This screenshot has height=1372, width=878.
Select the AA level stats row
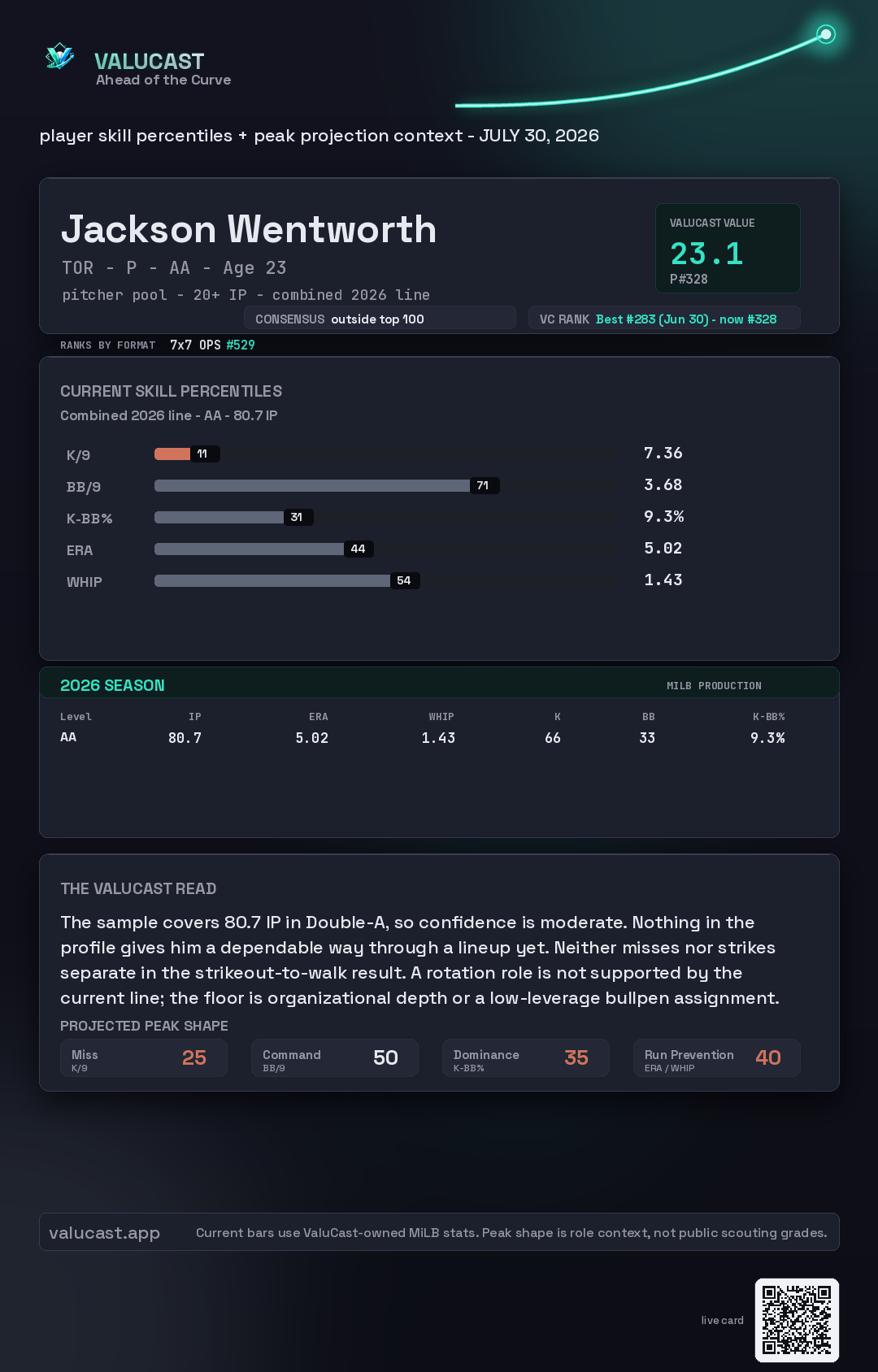click(x=423, y=737)
